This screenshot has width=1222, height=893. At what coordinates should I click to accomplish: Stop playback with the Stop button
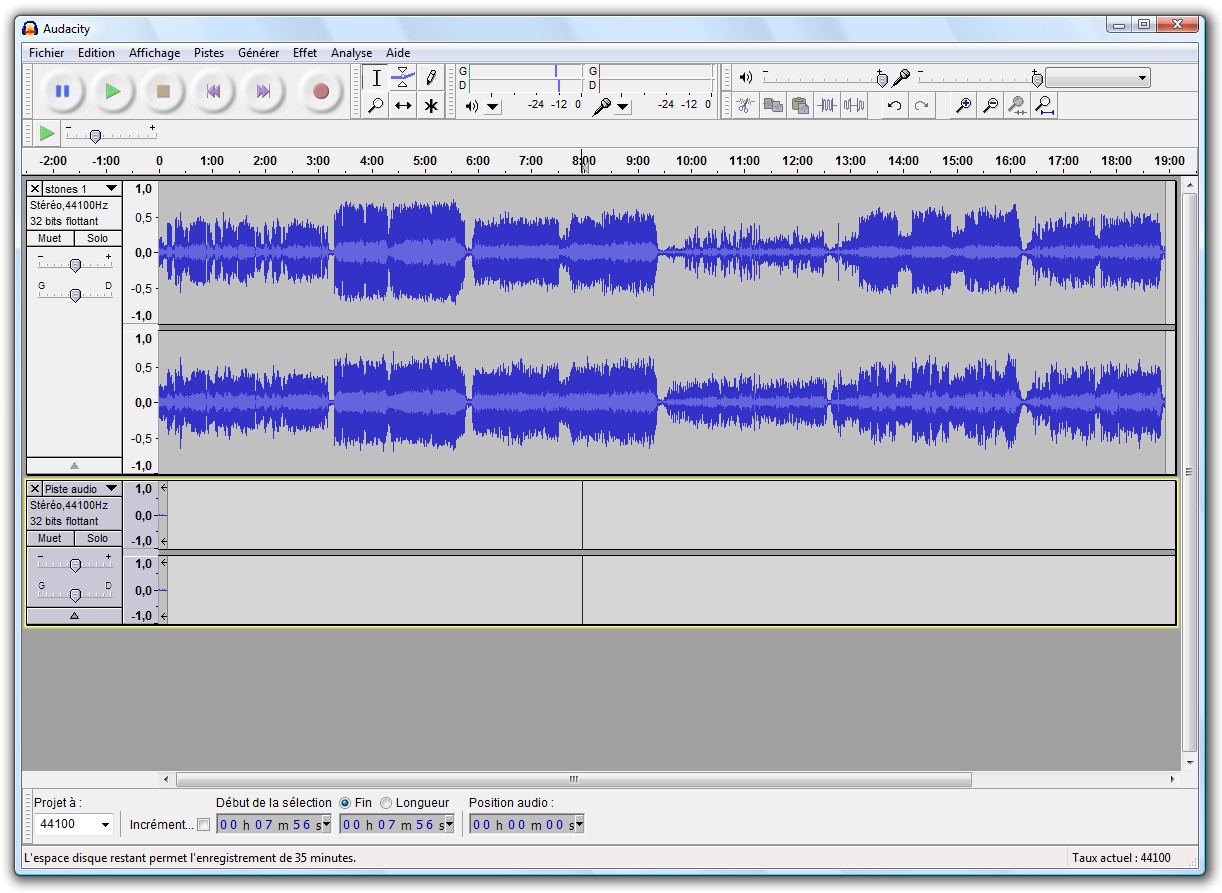(163, 92)
